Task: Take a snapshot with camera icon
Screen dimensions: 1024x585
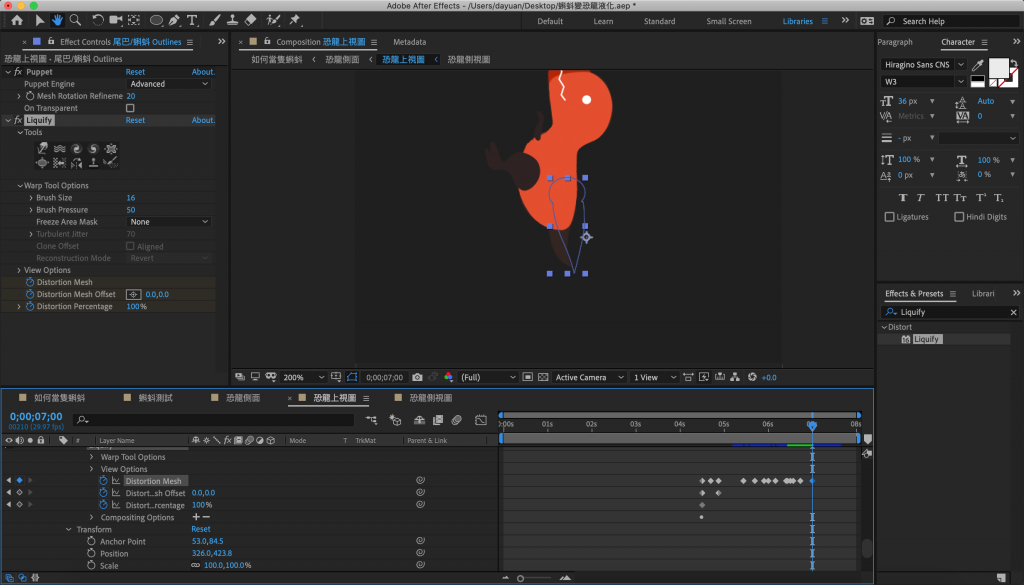Action: [417, 377]
